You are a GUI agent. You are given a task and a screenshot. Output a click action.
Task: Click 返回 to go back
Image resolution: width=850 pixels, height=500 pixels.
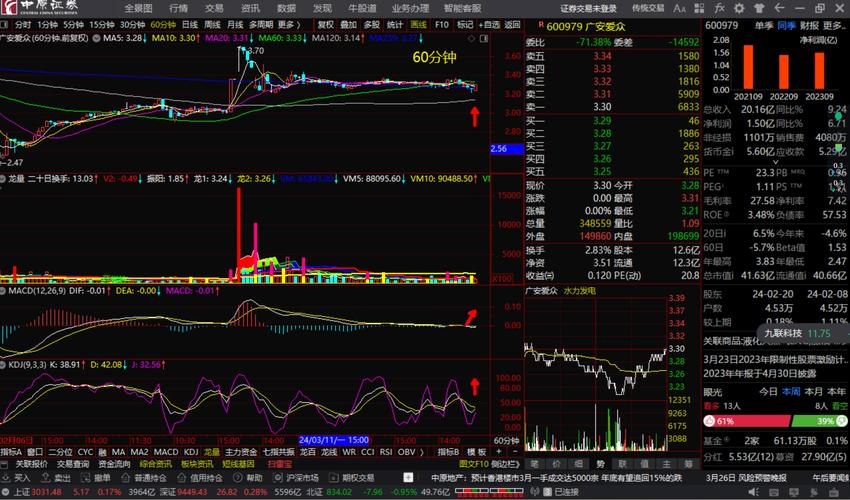[x=512, y=25]
